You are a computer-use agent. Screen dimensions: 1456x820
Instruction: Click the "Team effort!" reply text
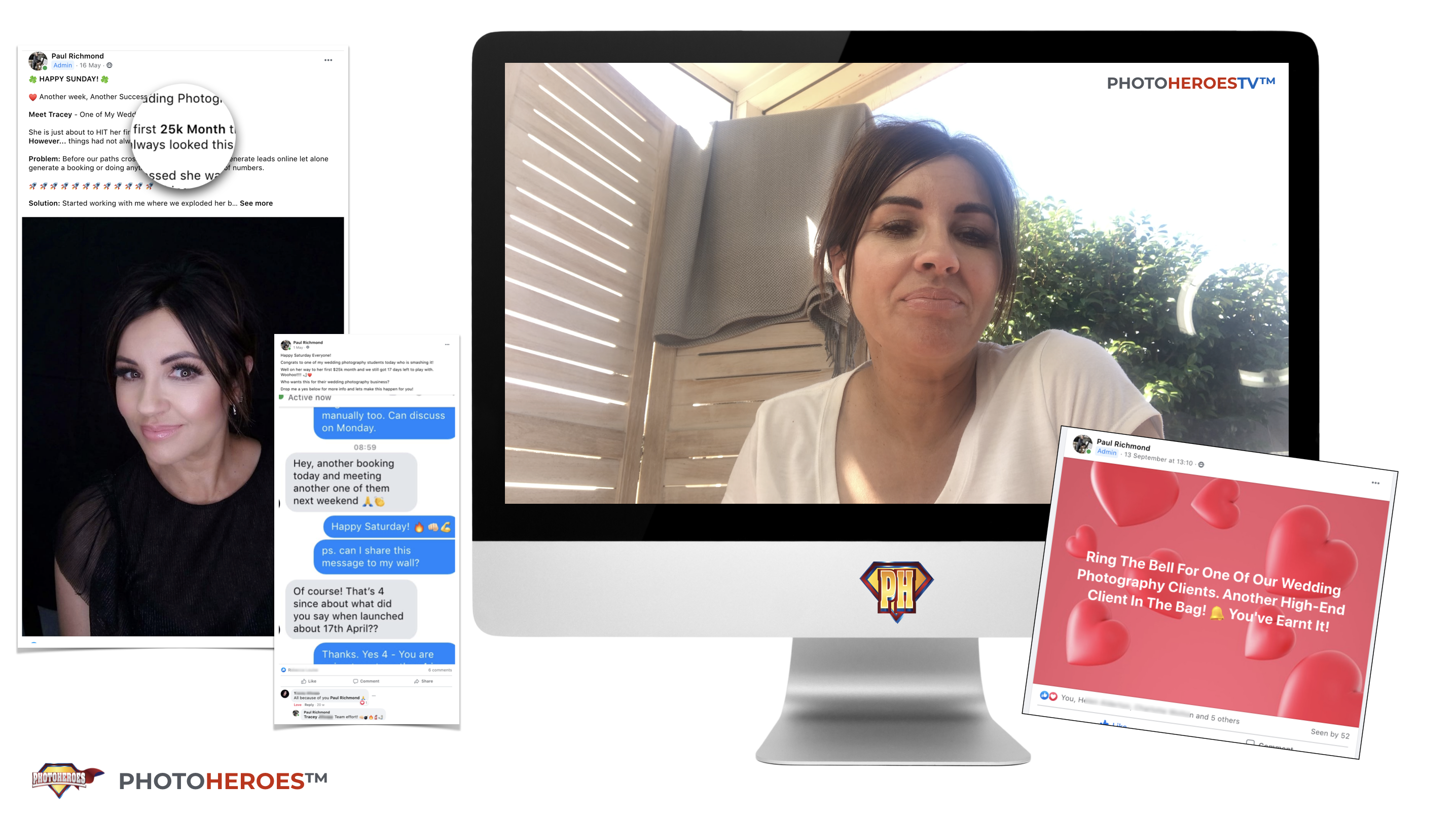346,717
